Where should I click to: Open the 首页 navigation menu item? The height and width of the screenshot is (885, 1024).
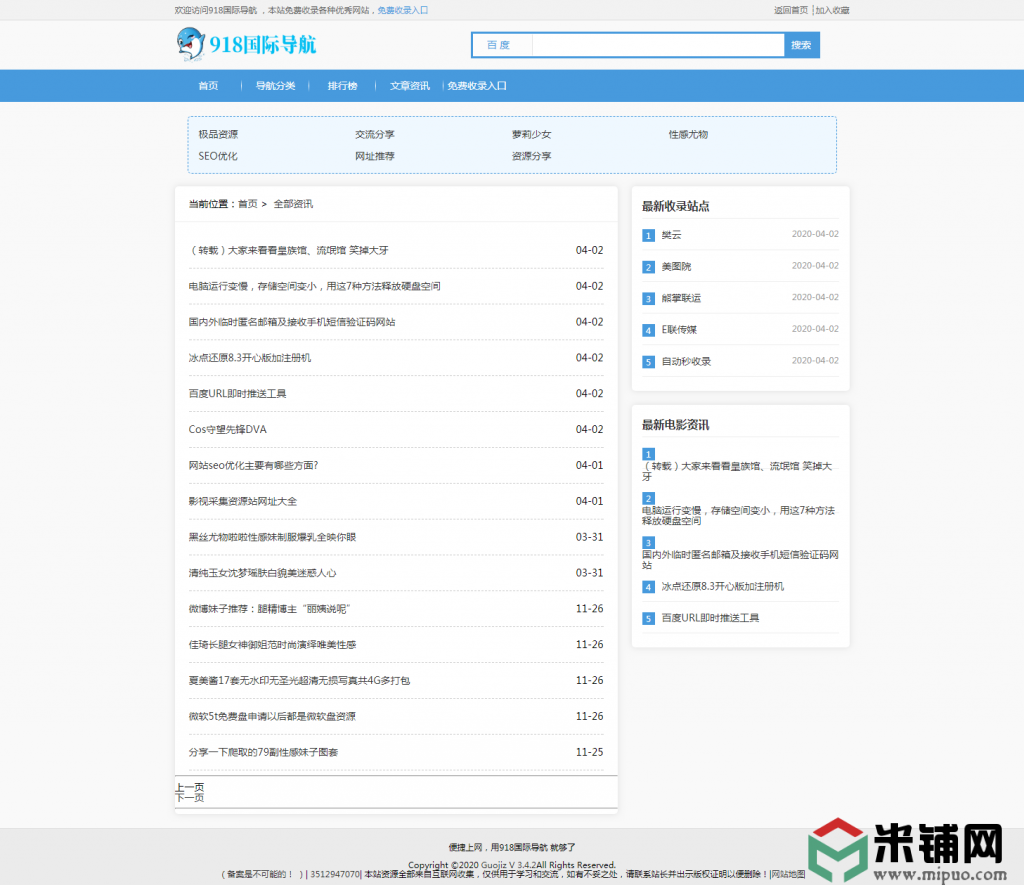pos(208,86)
